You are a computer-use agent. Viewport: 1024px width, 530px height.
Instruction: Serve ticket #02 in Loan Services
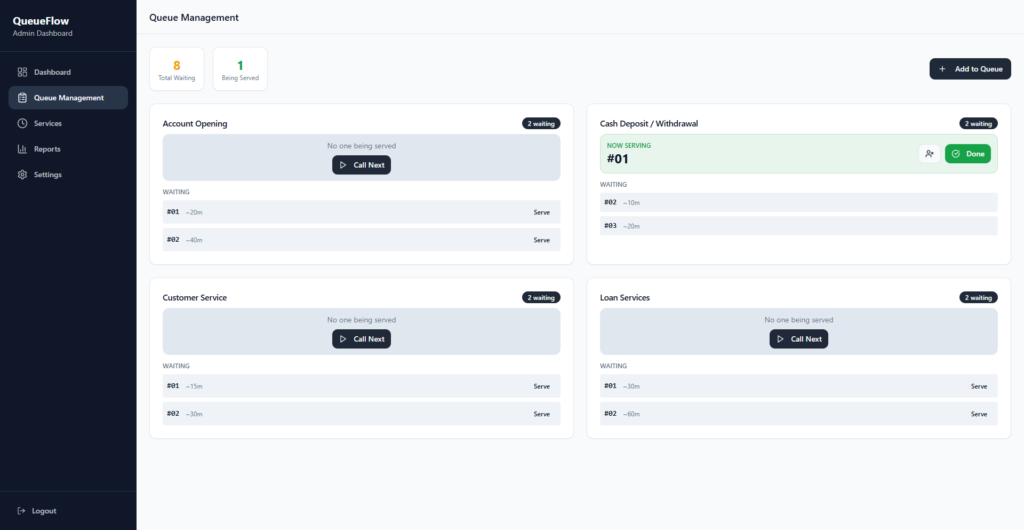pos(978,414)
